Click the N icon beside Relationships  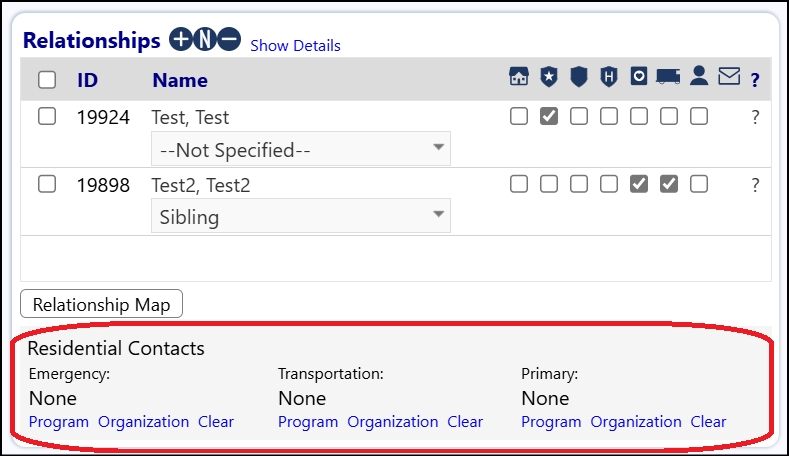pos(205,39)
